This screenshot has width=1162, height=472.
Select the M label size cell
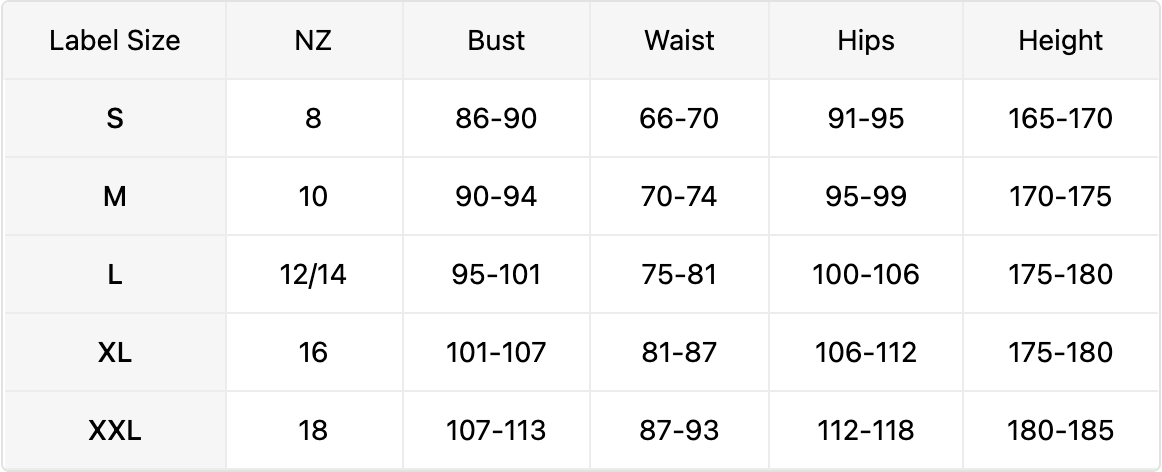(x=115, y=197)
